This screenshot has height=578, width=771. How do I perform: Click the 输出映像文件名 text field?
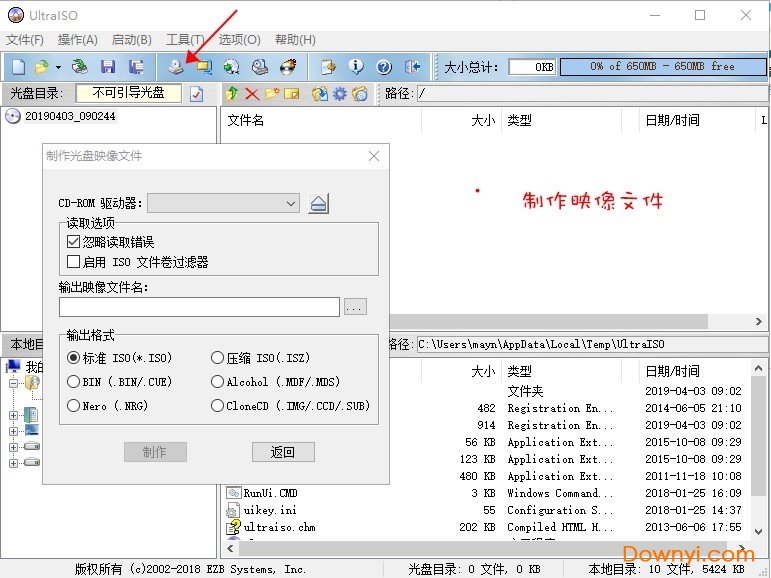point(199,307)
